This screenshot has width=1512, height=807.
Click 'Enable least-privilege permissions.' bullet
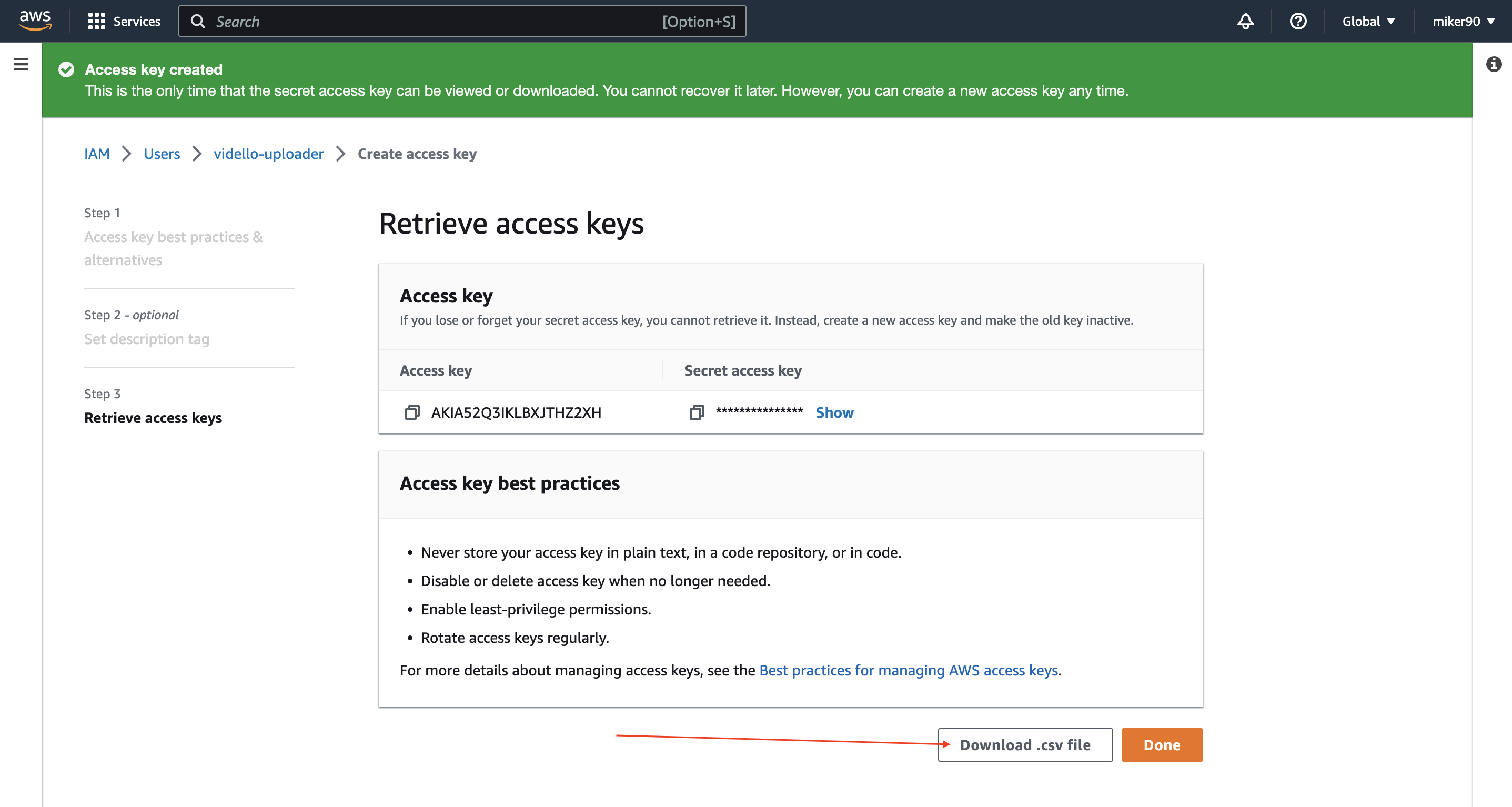click(x=536, y=609)
